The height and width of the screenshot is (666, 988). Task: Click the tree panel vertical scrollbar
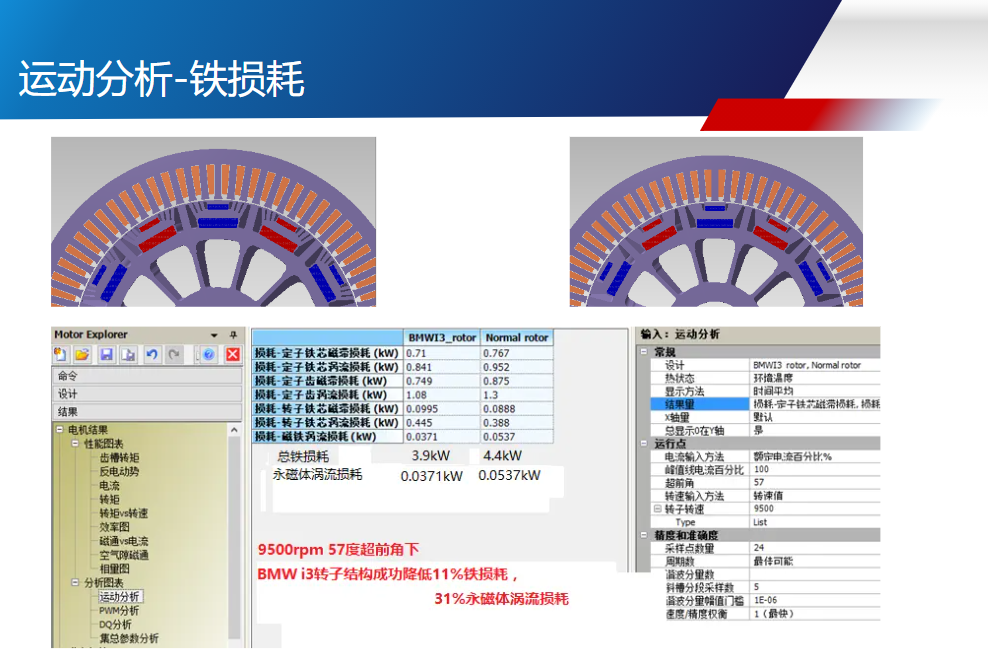point(234,530)
